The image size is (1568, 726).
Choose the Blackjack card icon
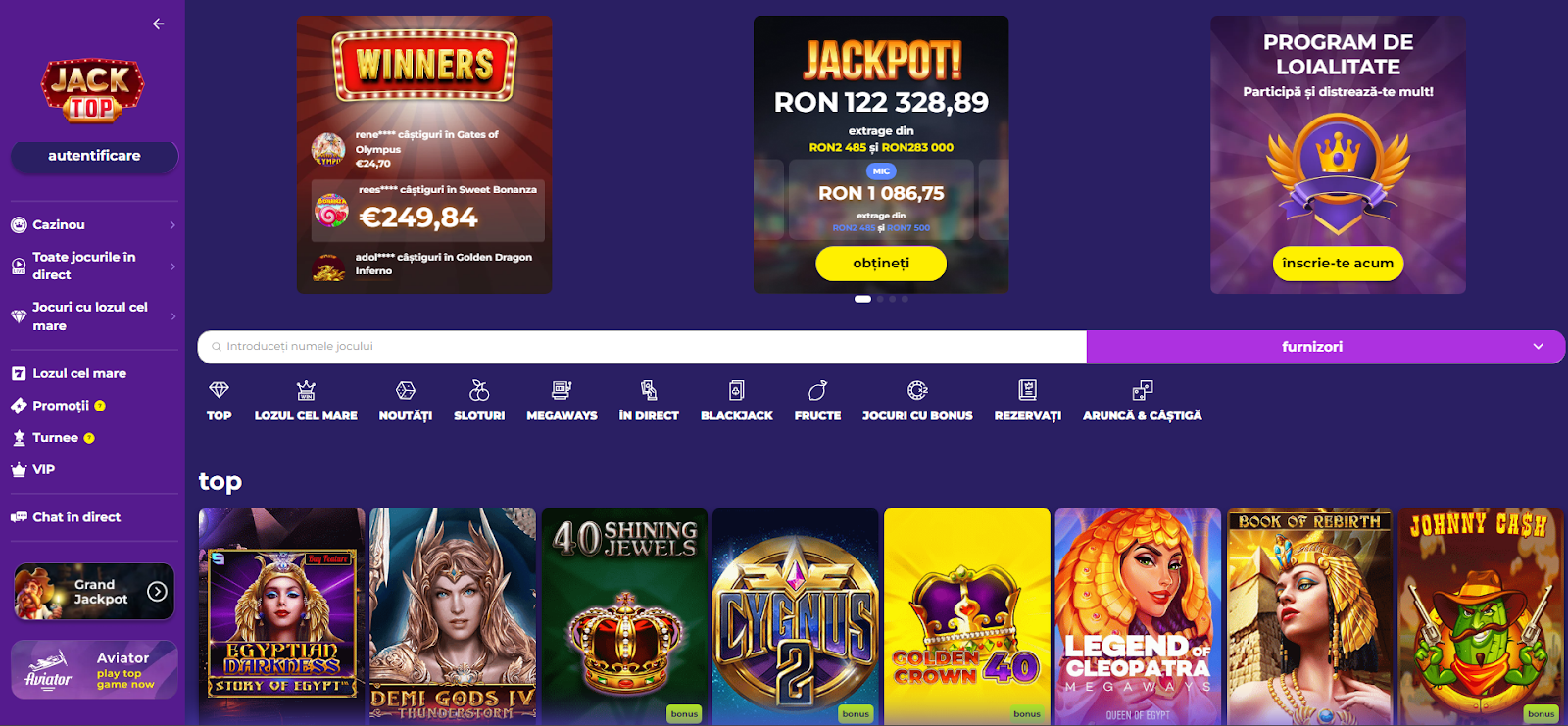coord(736,391)
